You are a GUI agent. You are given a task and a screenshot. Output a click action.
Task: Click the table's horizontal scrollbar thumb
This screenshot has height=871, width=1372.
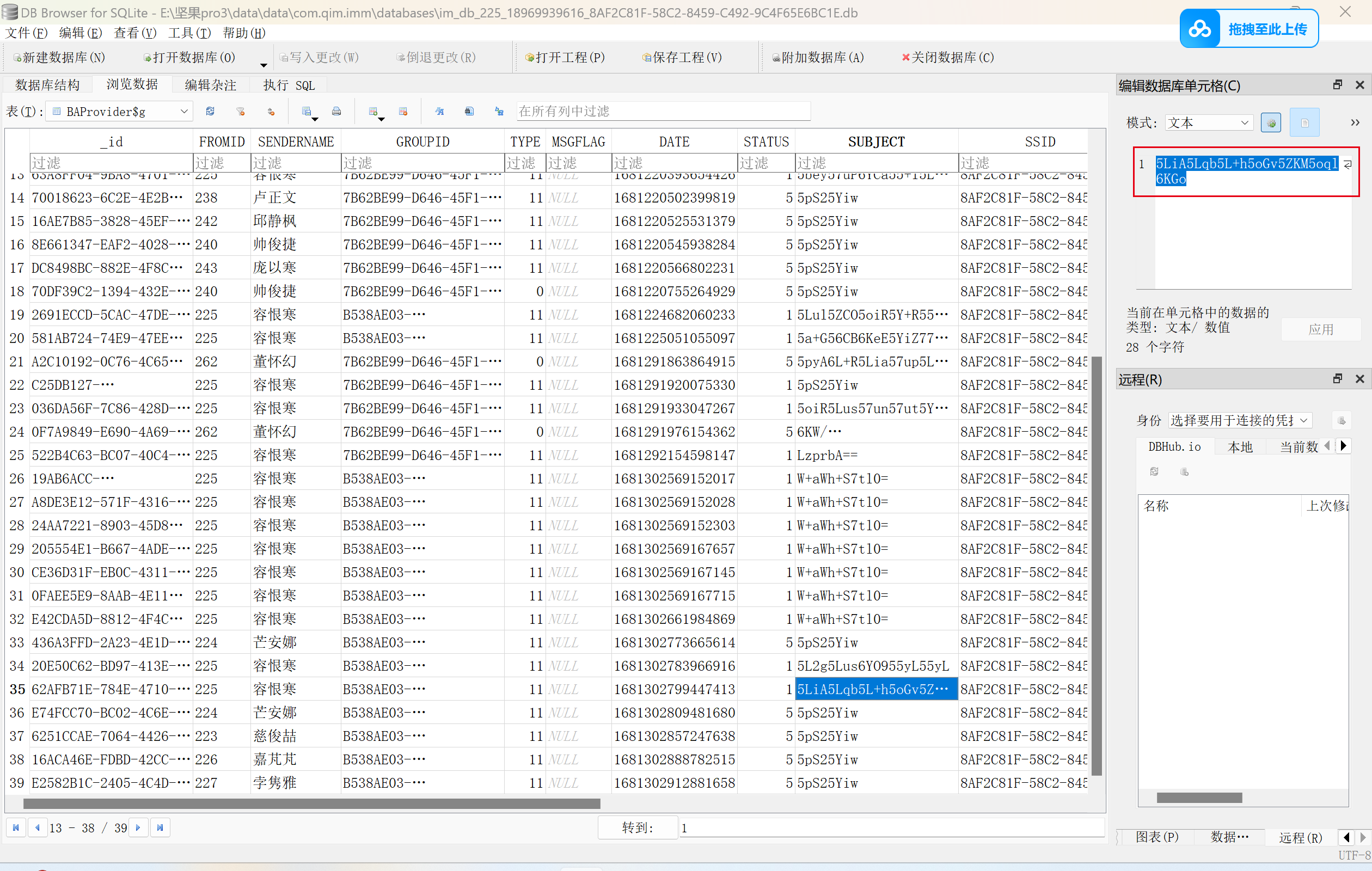[311, 803]
